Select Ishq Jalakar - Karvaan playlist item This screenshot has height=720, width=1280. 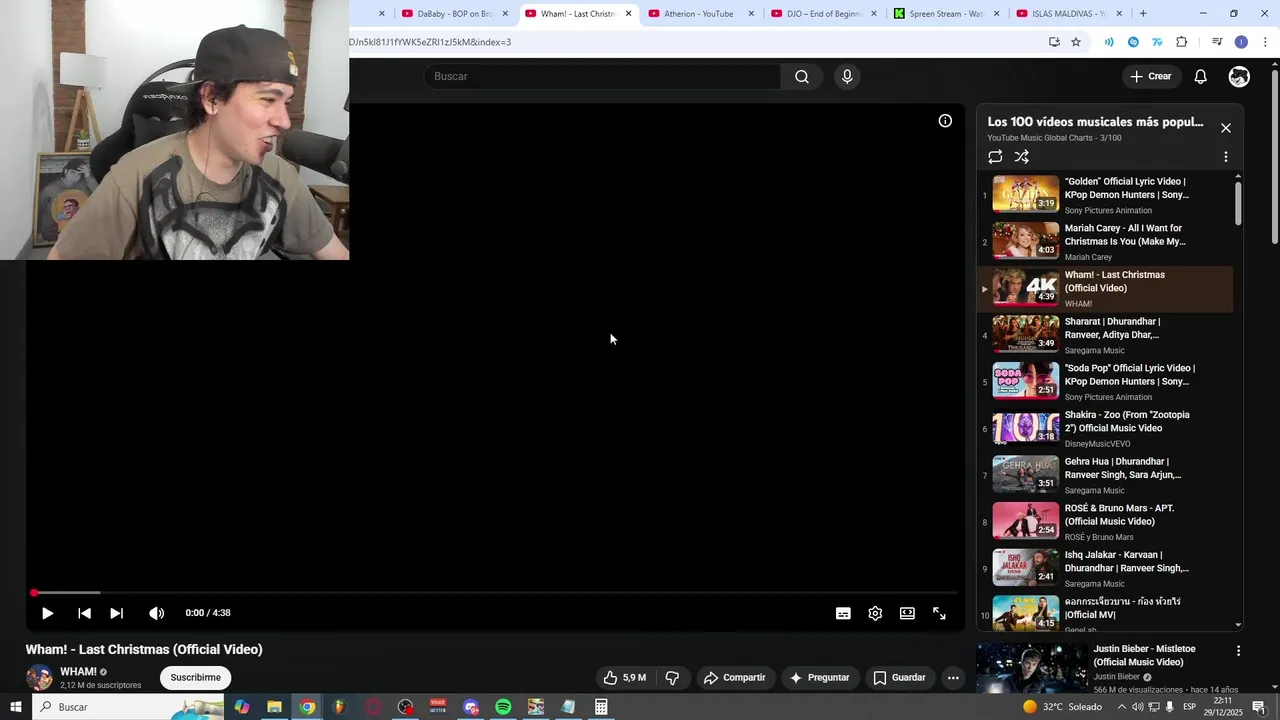click(1105, 568)
